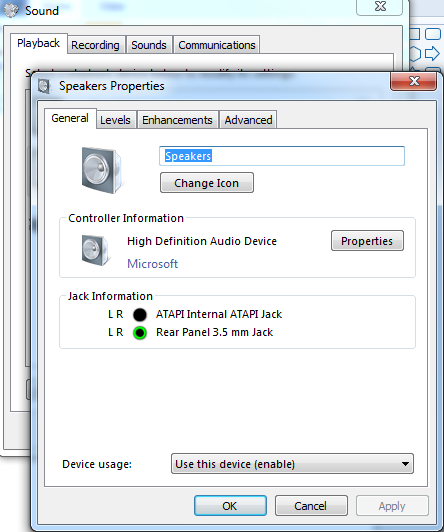
Task: Open the Communications tab
Action: pos(217,45)
